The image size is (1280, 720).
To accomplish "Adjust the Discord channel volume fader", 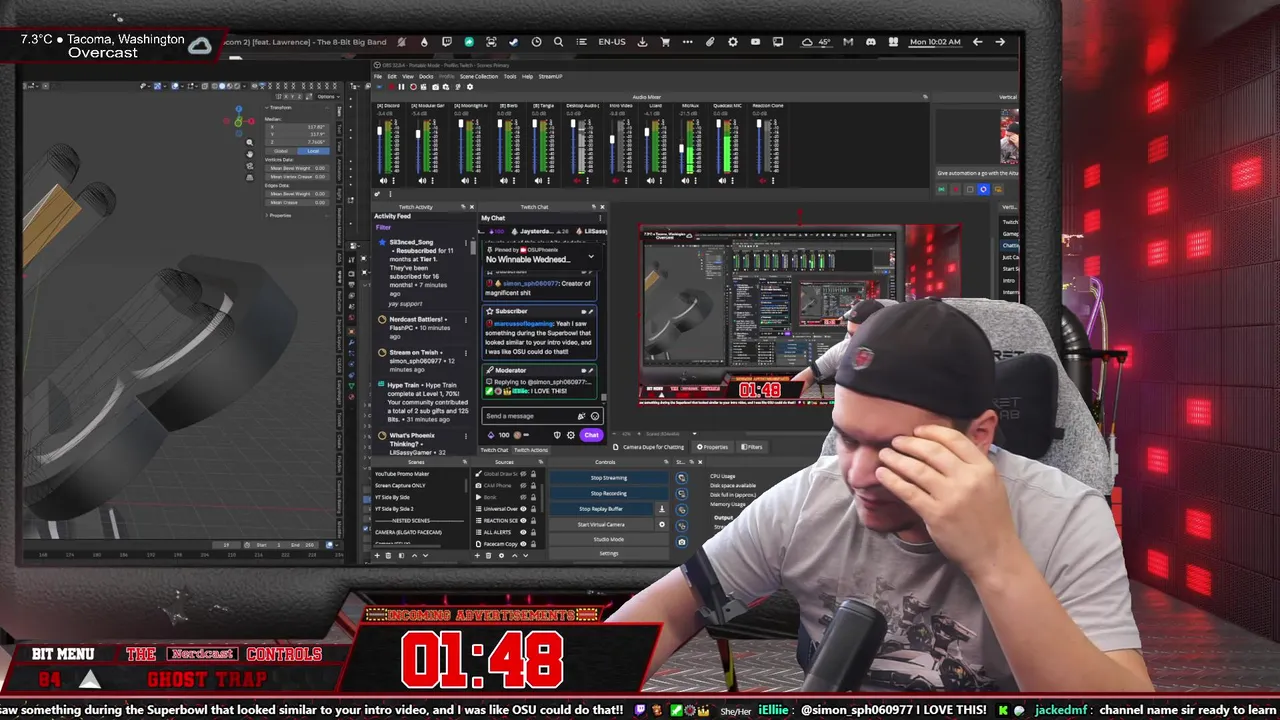I will (x=379, y=131).
